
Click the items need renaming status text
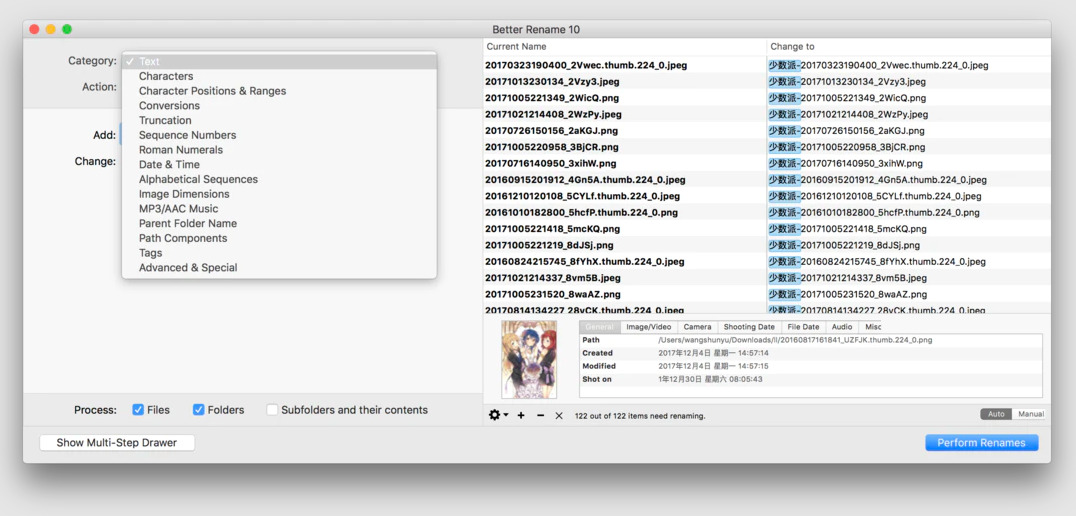click(x=640, y=416)
